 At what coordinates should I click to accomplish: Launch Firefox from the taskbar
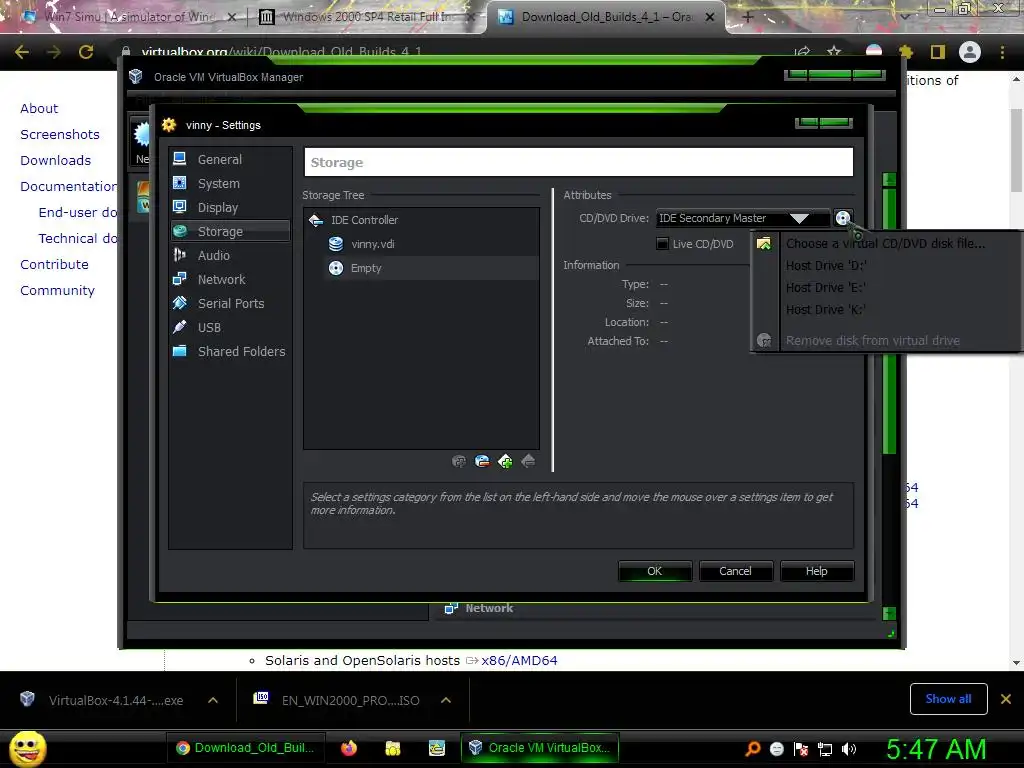(349, 748)
